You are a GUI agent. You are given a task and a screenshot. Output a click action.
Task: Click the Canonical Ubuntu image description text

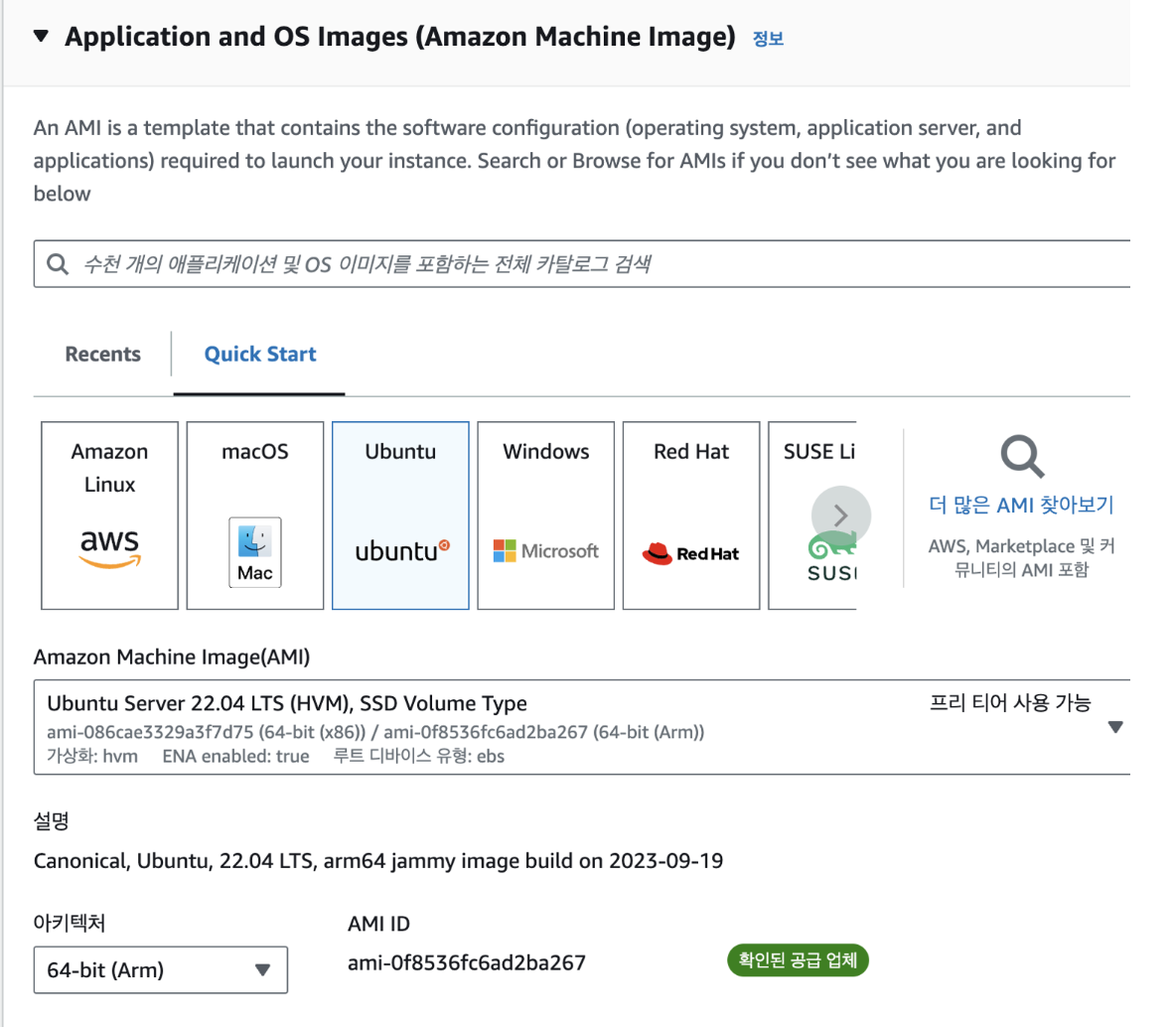point(378,860)
